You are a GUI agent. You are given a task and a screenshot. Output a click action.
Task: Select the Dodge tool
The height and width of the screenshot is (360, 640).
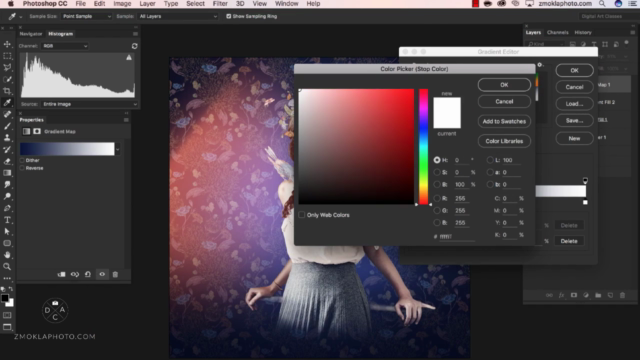coord(7,196)
